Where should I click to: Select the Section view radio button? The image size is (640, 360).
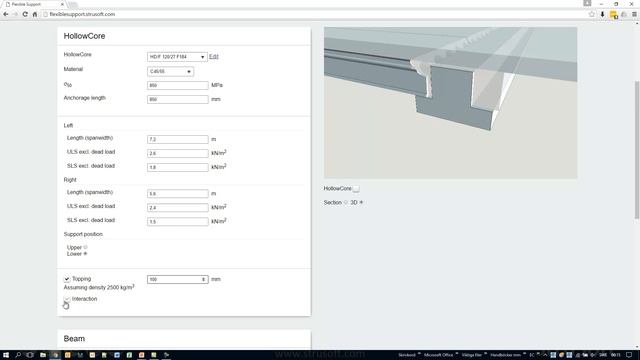[346, 202]
